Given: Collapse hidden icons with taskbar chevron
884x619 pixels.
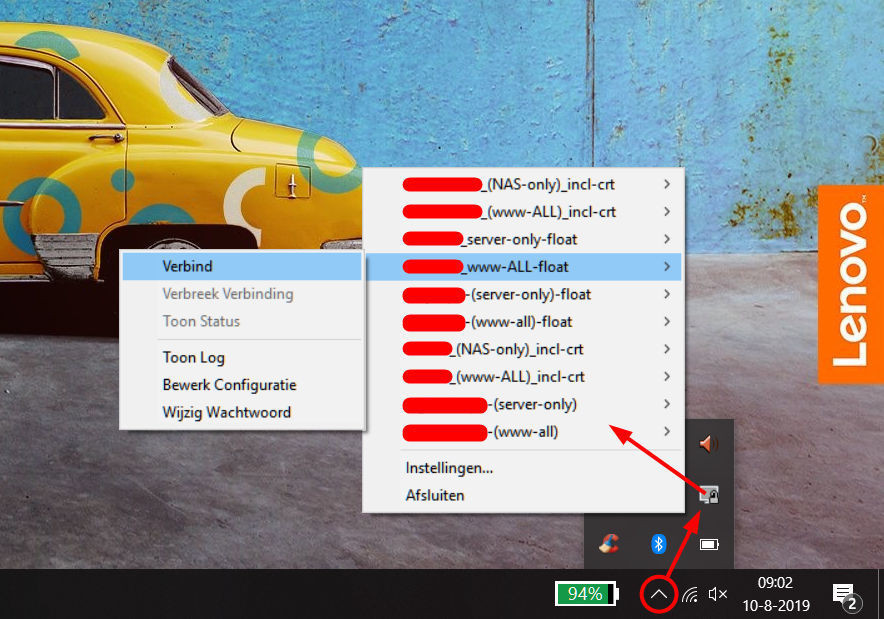Looking at the screenshot, I should [658, 594].
